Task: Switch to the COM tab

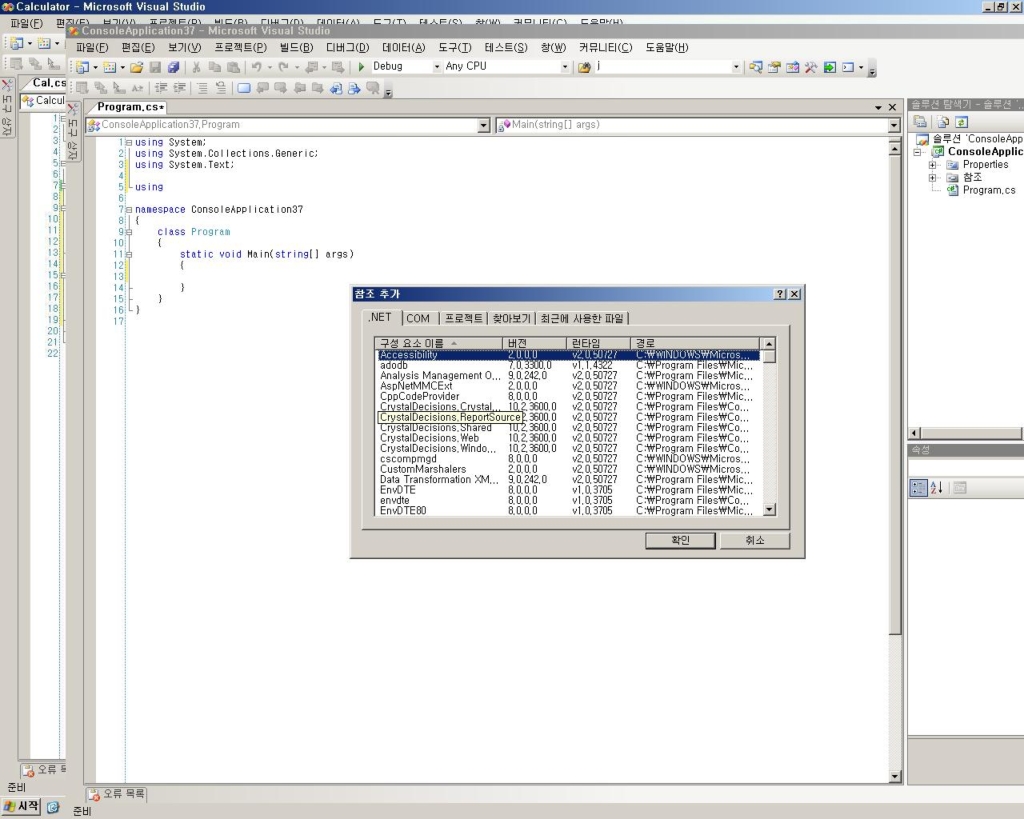Action: point(418,319)
